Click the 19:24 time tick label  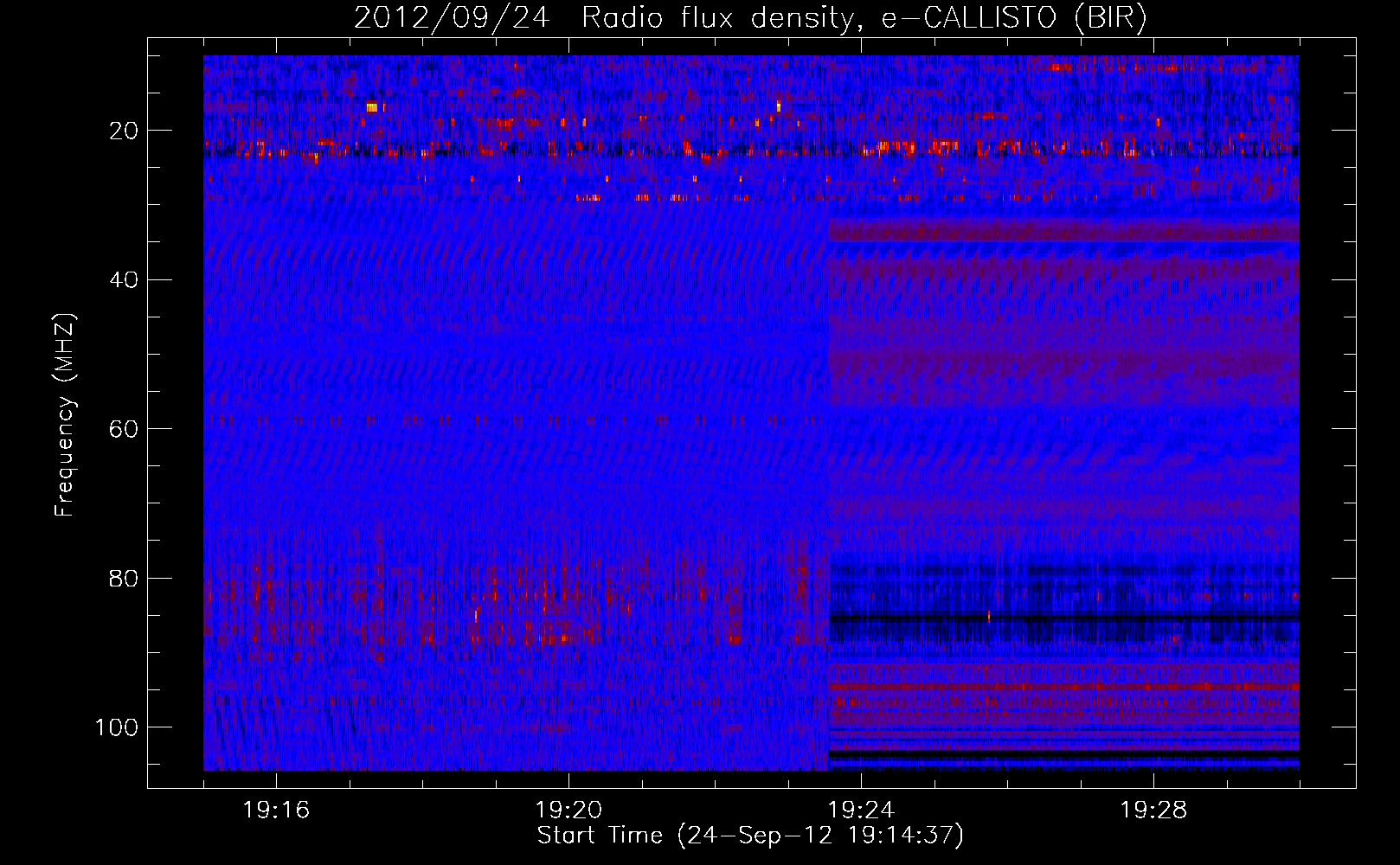click(x=861, y=811)
